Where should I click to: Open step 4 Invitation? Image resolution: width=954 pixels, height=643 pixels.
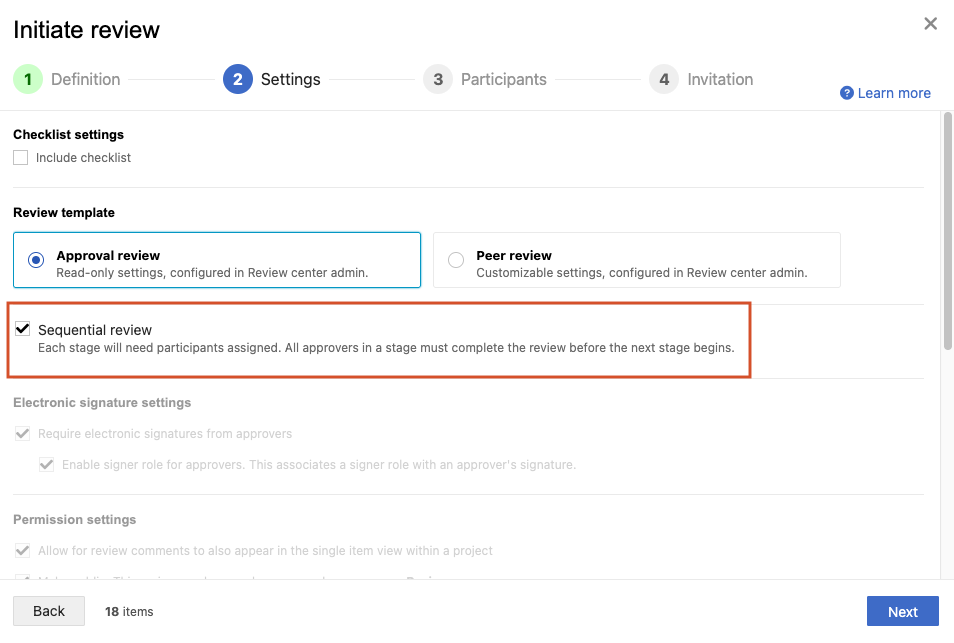click(x=701, y=79)
